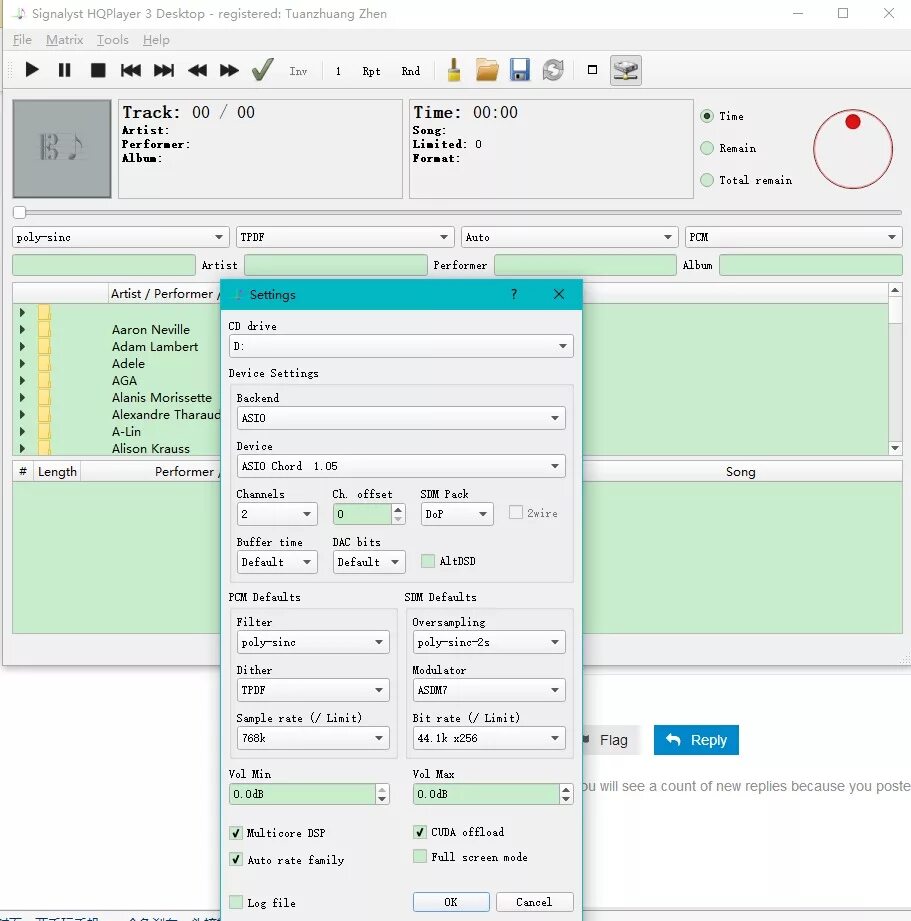Open the Auto sample rate dropdown
Screen dimensions: 911x921
tap(569, 237)
